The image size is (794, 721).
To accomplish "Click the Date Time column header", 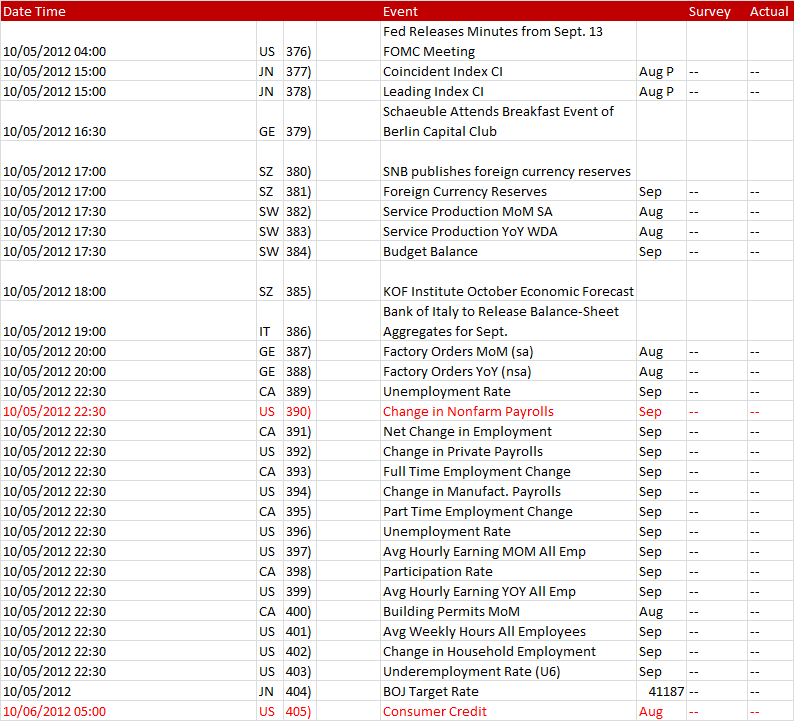I will 40,12.
